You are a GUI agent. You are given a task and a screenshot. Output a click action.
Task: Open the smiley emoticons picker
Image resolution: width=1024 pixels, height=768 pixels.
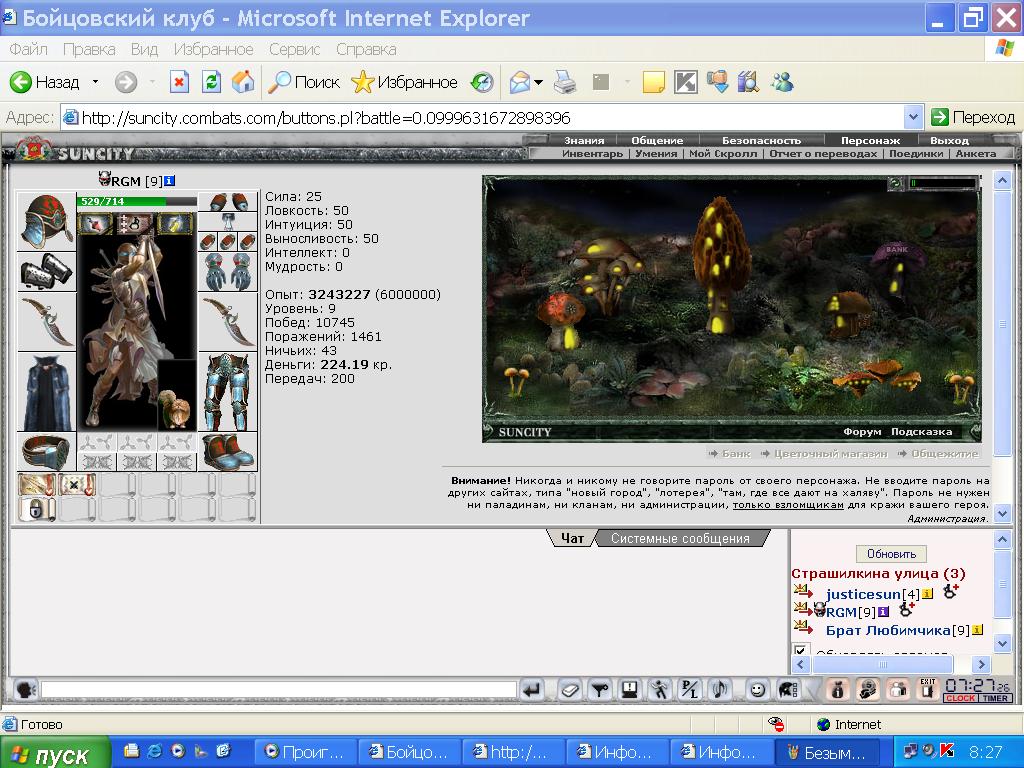[757, 690]
